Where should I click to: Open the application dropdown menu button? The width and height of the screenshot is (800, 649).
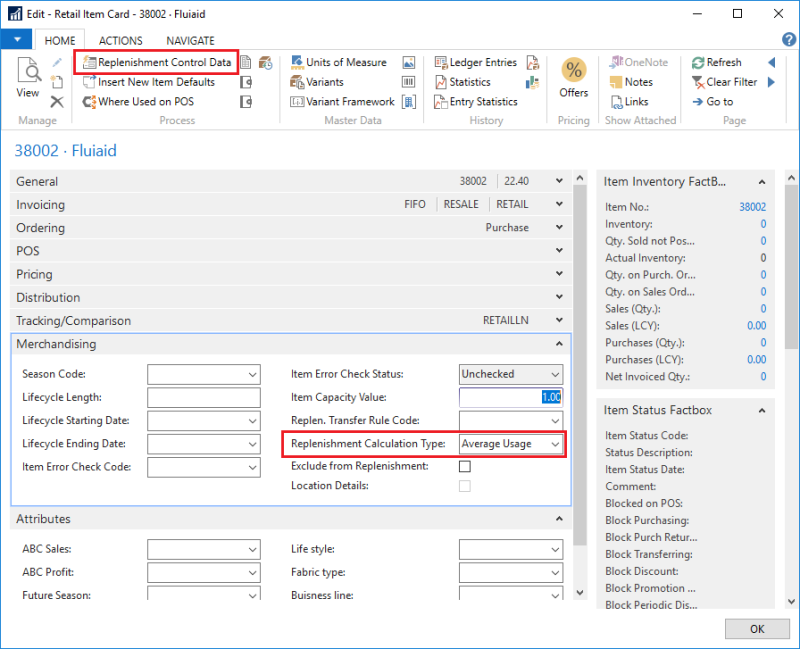click(17, 39)
